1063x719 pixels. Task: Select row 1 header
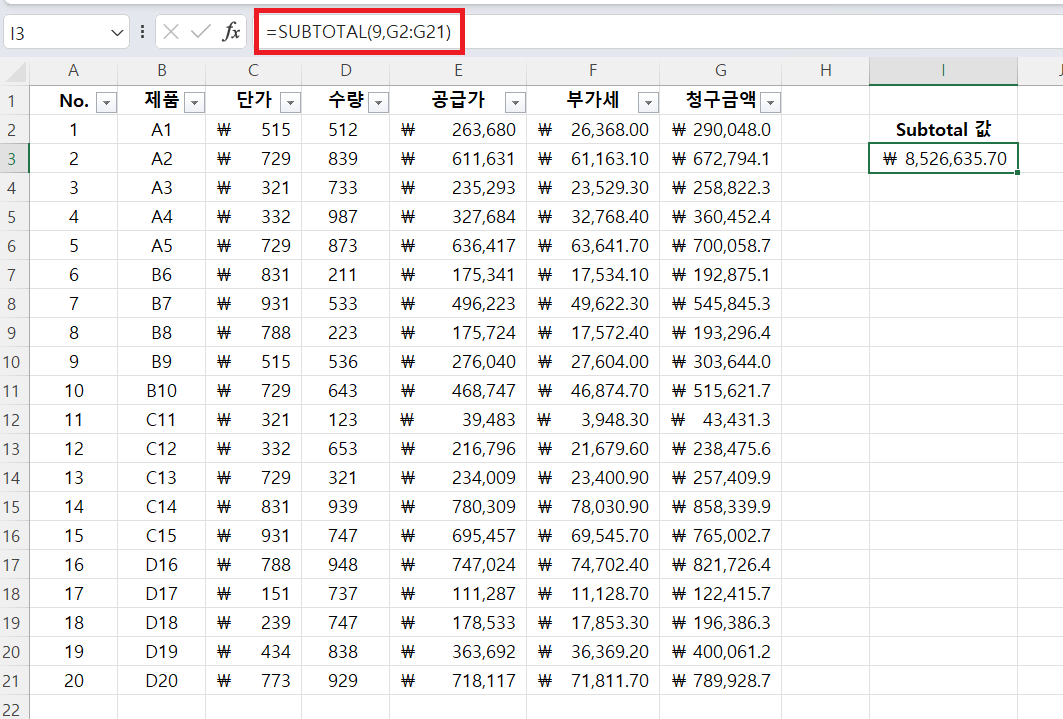tap(12, 101)
